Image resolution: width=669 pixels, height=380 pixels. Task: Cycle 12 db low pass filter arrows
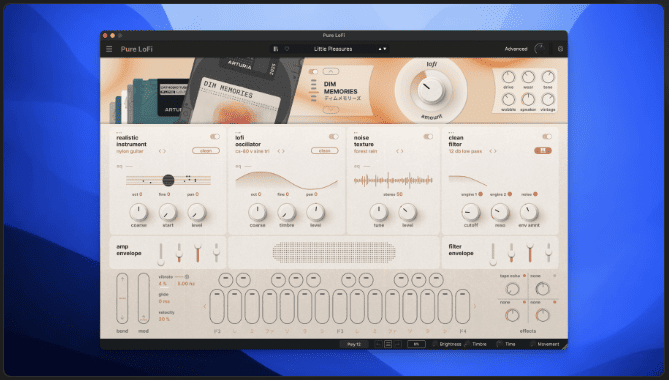(x=493, y=151)
